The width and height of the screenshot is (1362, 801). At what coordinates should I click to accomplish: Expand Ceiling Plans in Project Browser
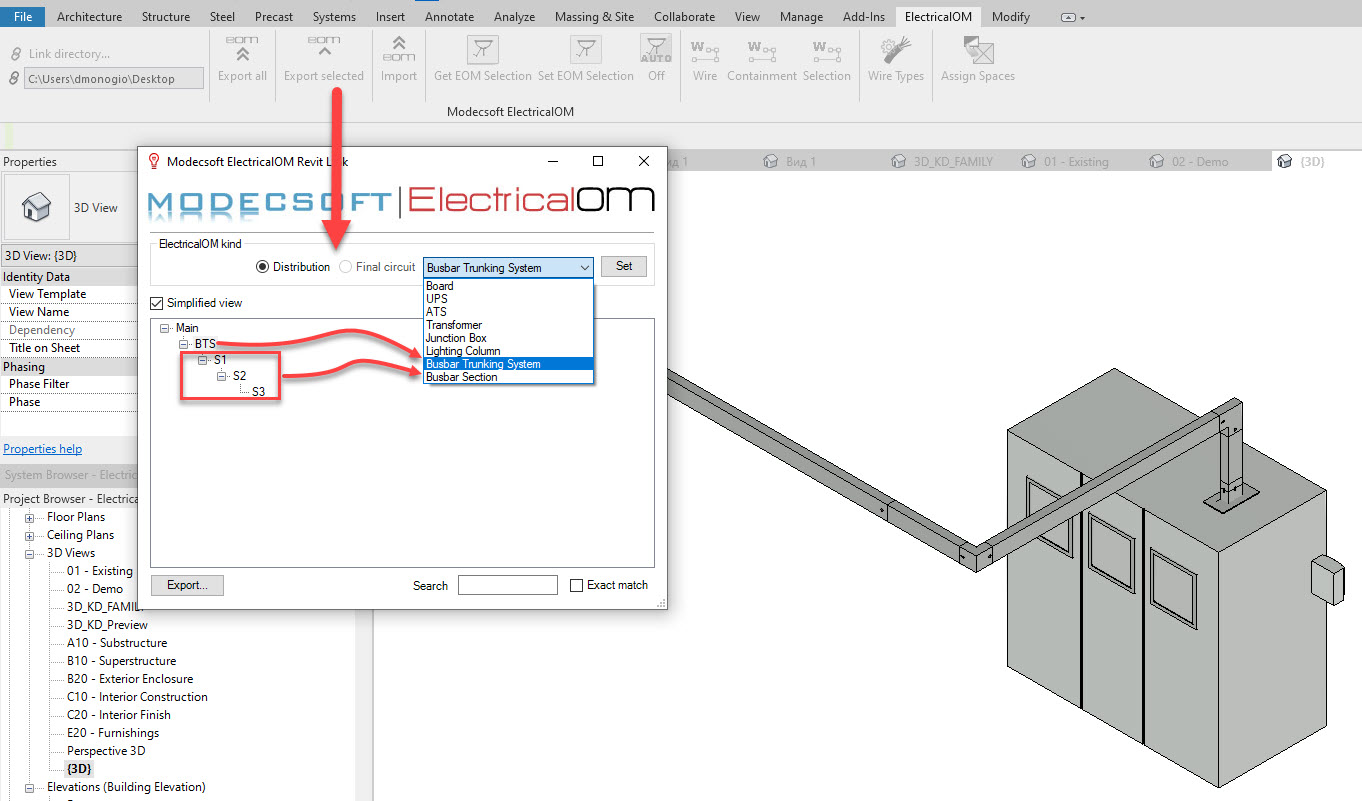click(29, 535)
